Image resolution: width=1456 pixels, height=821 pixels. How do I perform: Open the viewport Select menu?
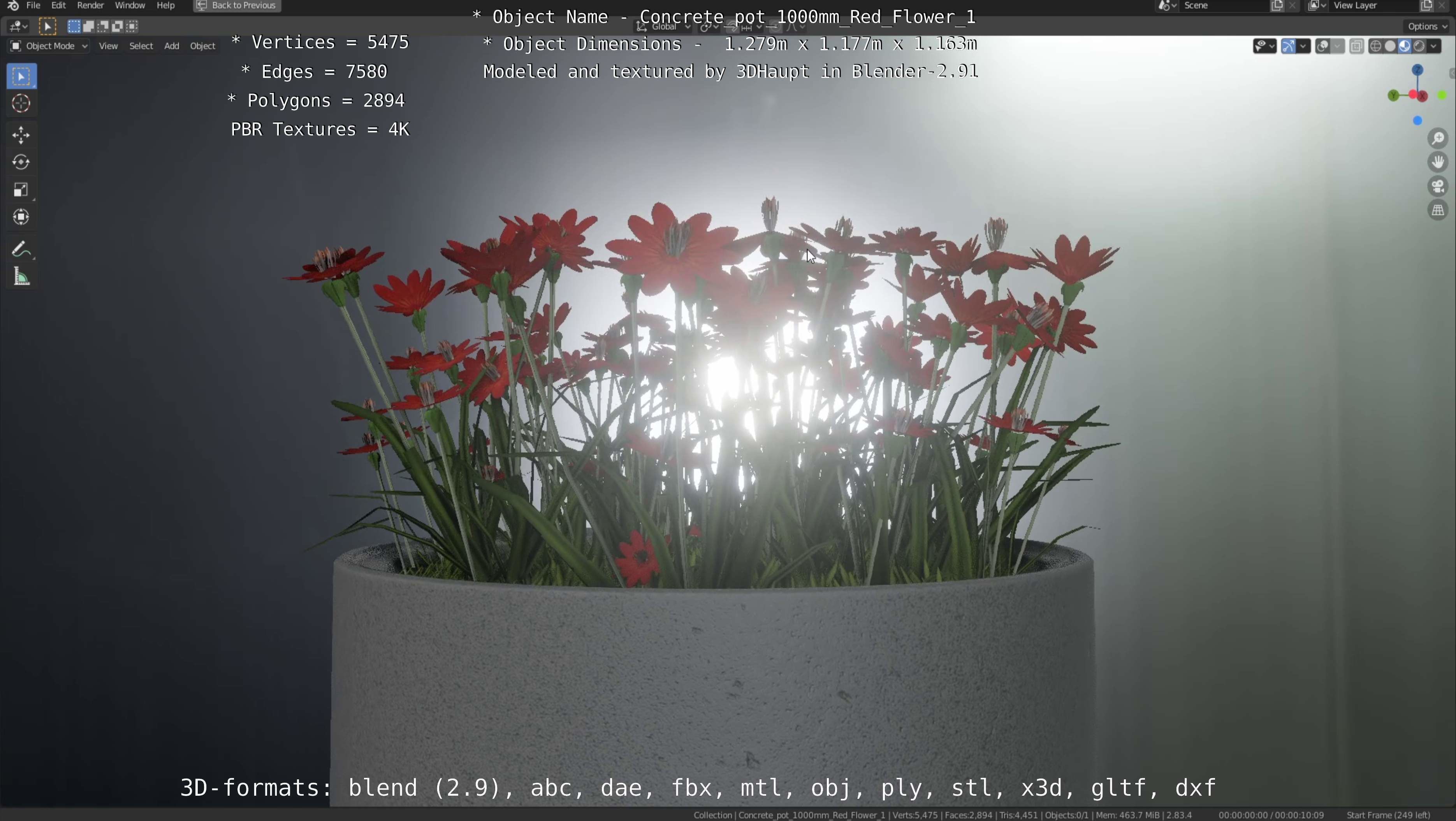(141, 46)
